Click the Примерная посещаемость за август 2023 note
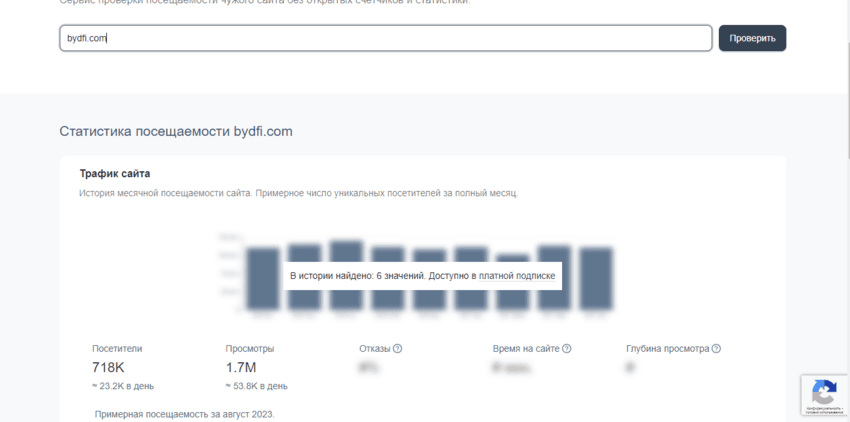850x422 pixels. tap(184, 413)
